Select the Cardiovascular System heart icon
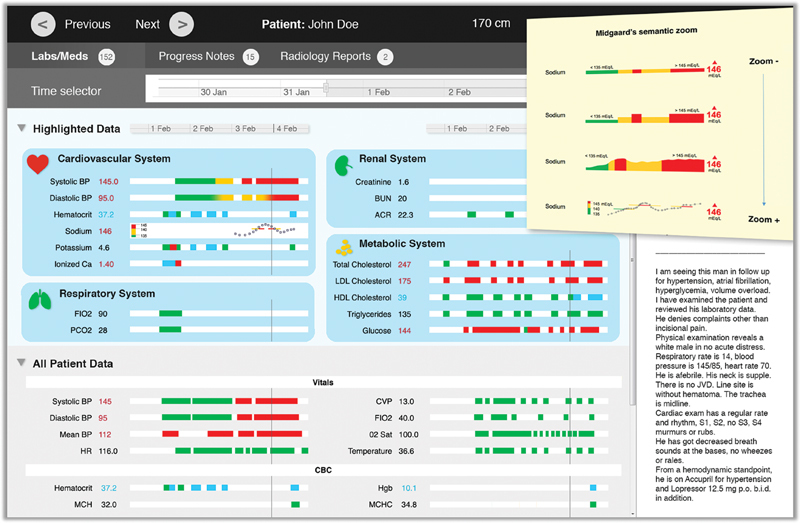The width and height of the screenshot is (800, 523). [38, 164]
